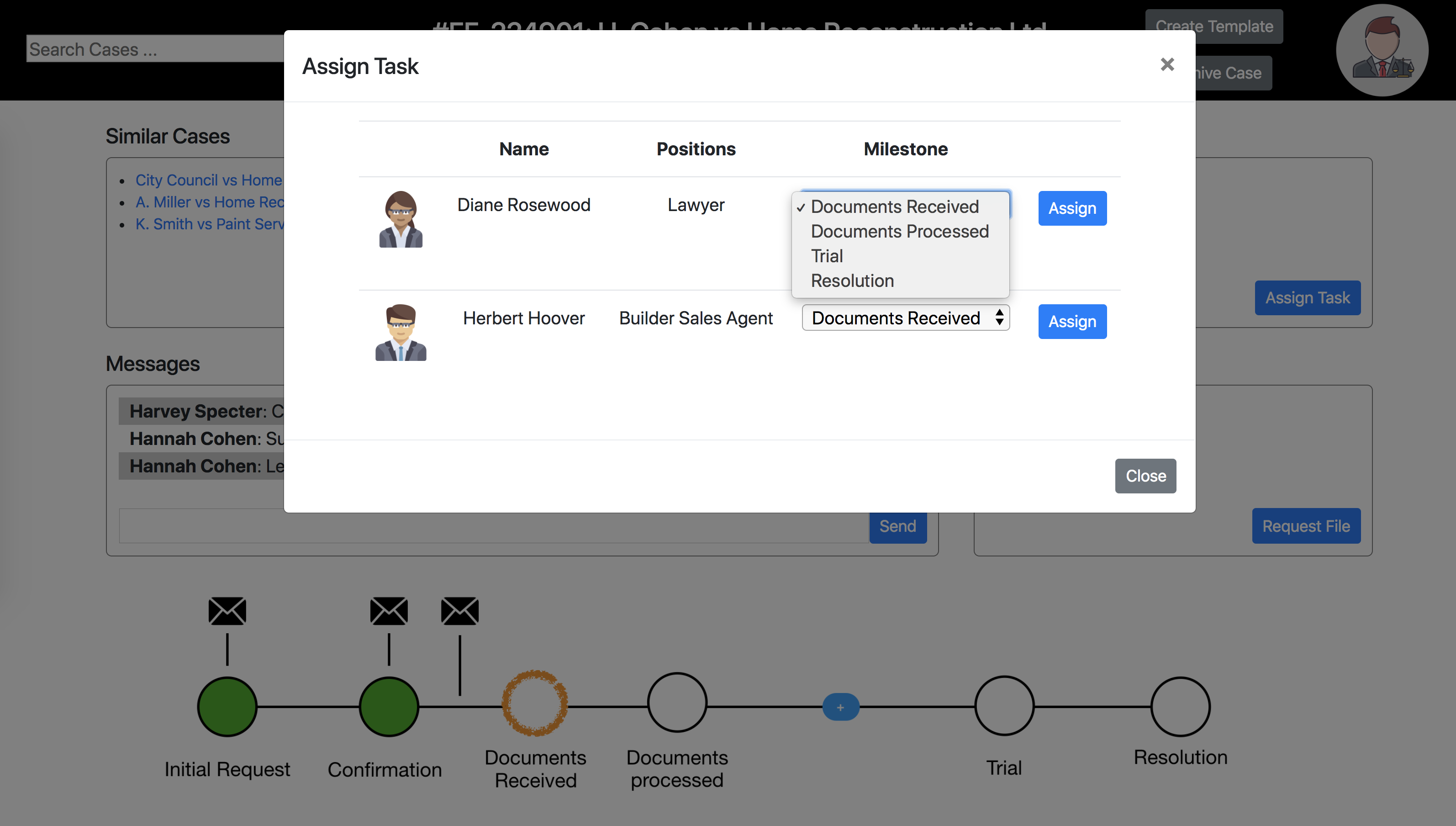Click Assign button for Diane Rosewood
This screenshot has width=1456, height=826.
(1071, 208)
